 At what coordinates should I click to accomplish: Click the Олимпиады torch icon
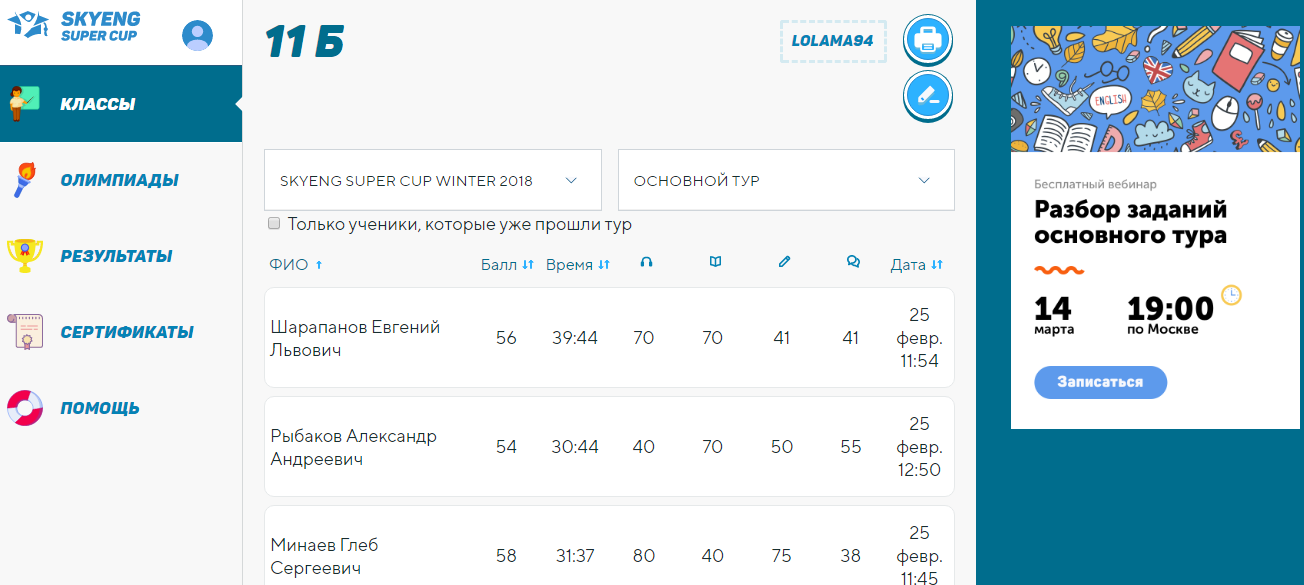tap(23, 180)
